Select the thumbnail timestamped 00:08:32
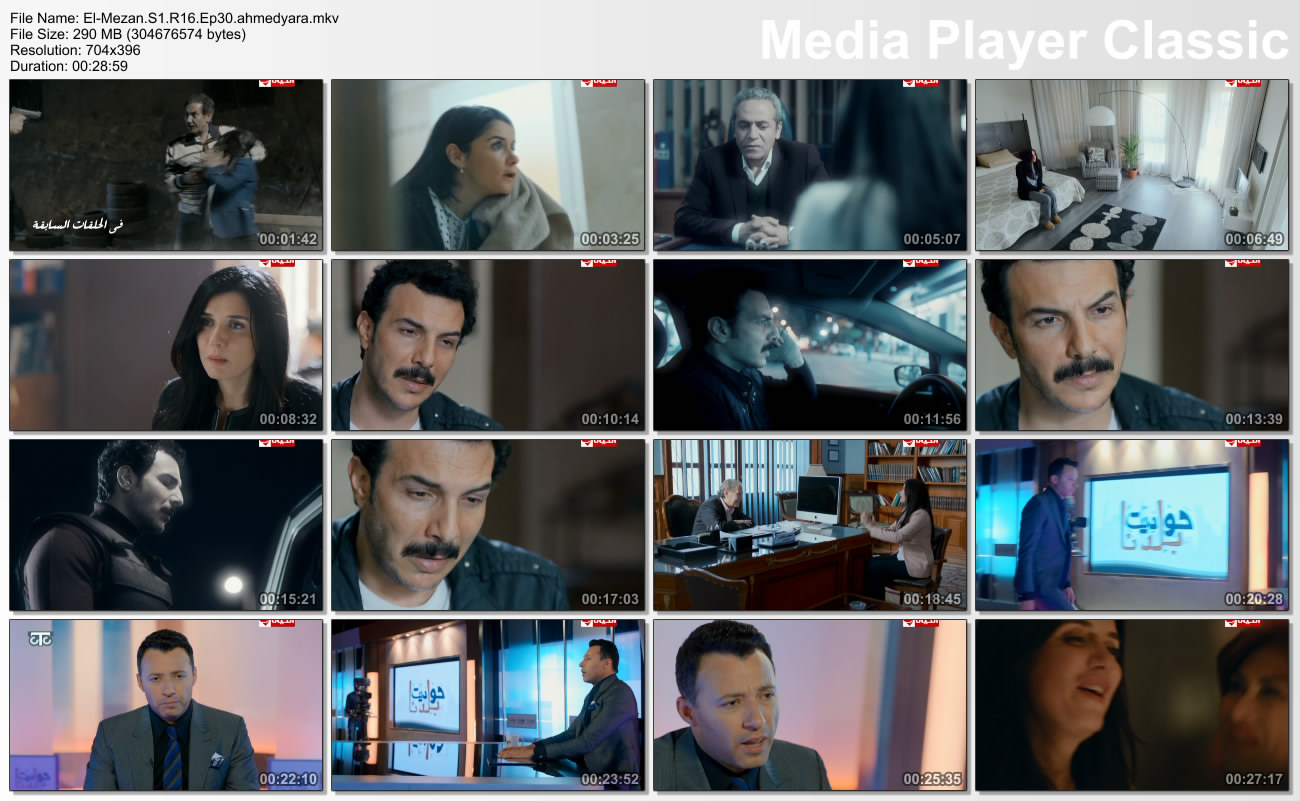Viewport: 1300px width, 801px height. point(166,345)
